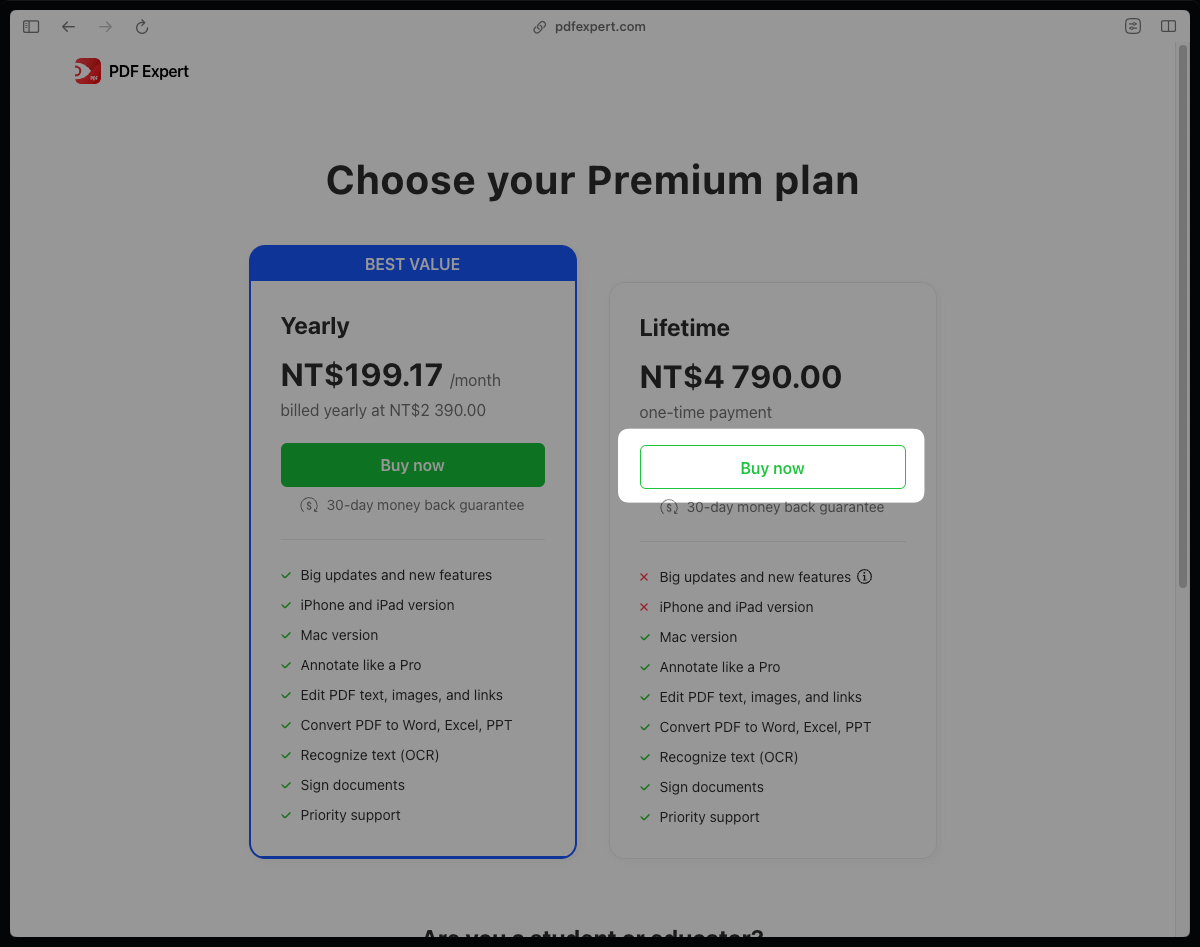Click the pdfexpert.com address field

(x=600, y=27)
